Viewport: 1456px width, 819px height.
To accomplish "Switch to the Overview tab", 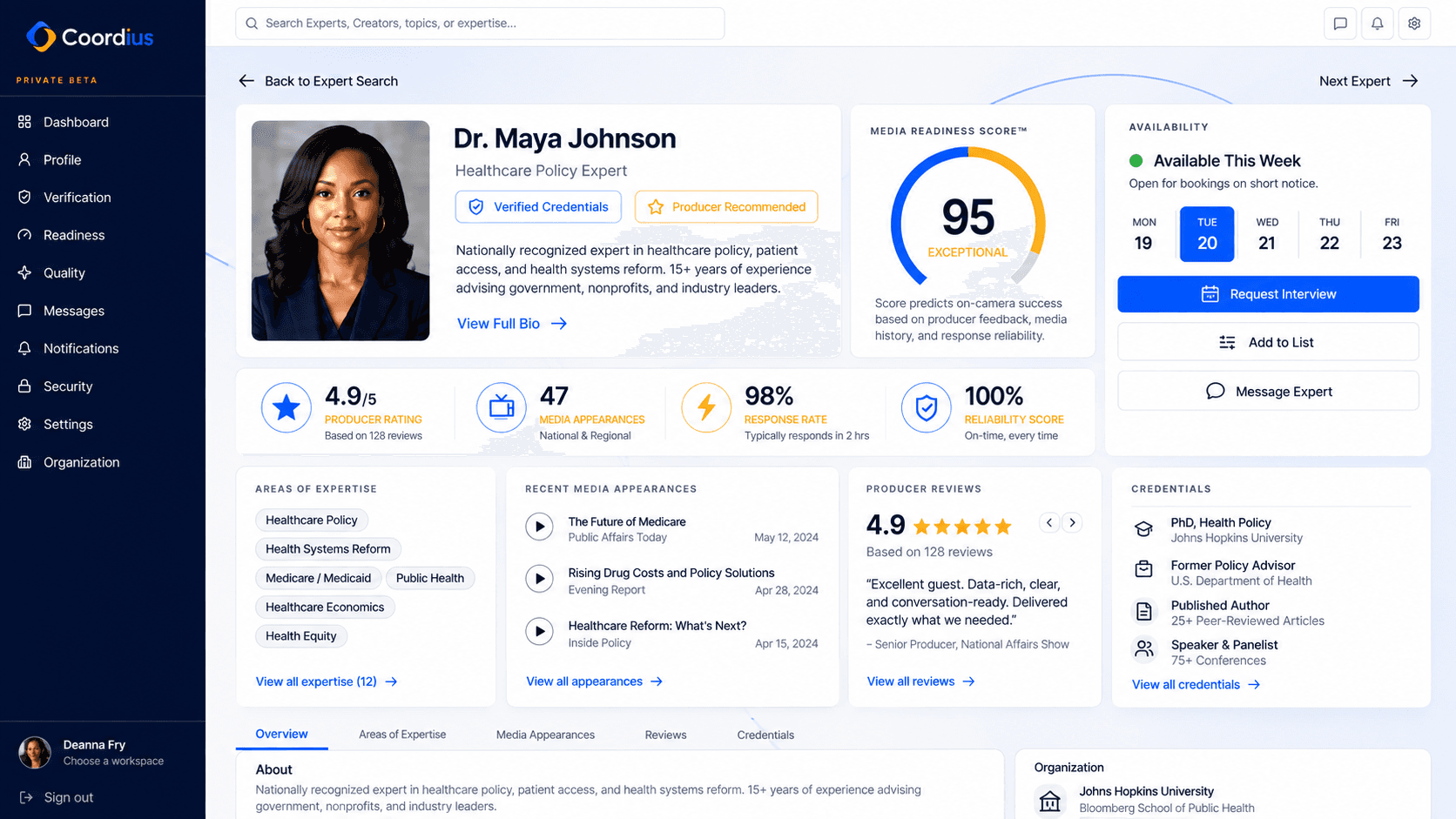I will [x=281, y=734].
